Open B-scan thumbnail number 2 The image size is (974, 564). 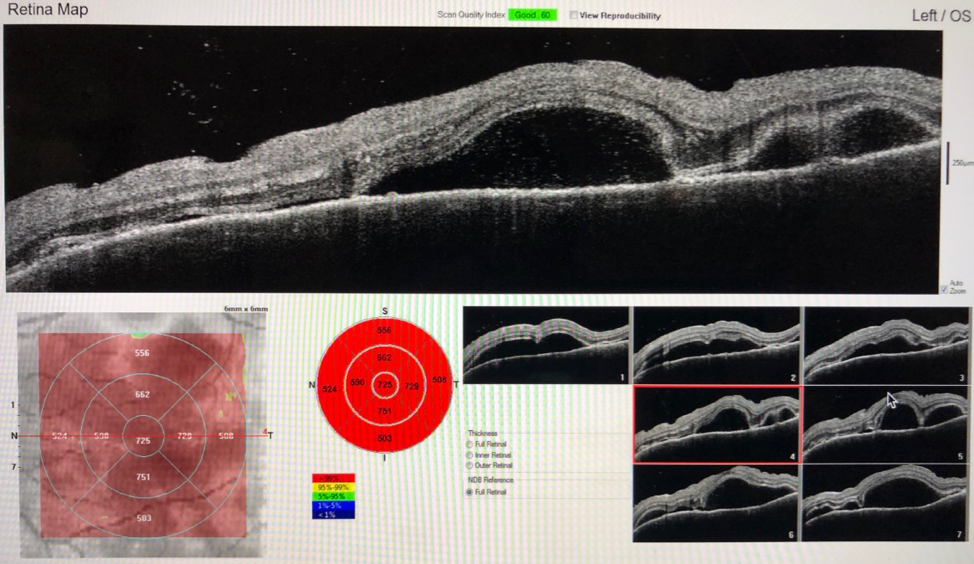coord(716,346)
